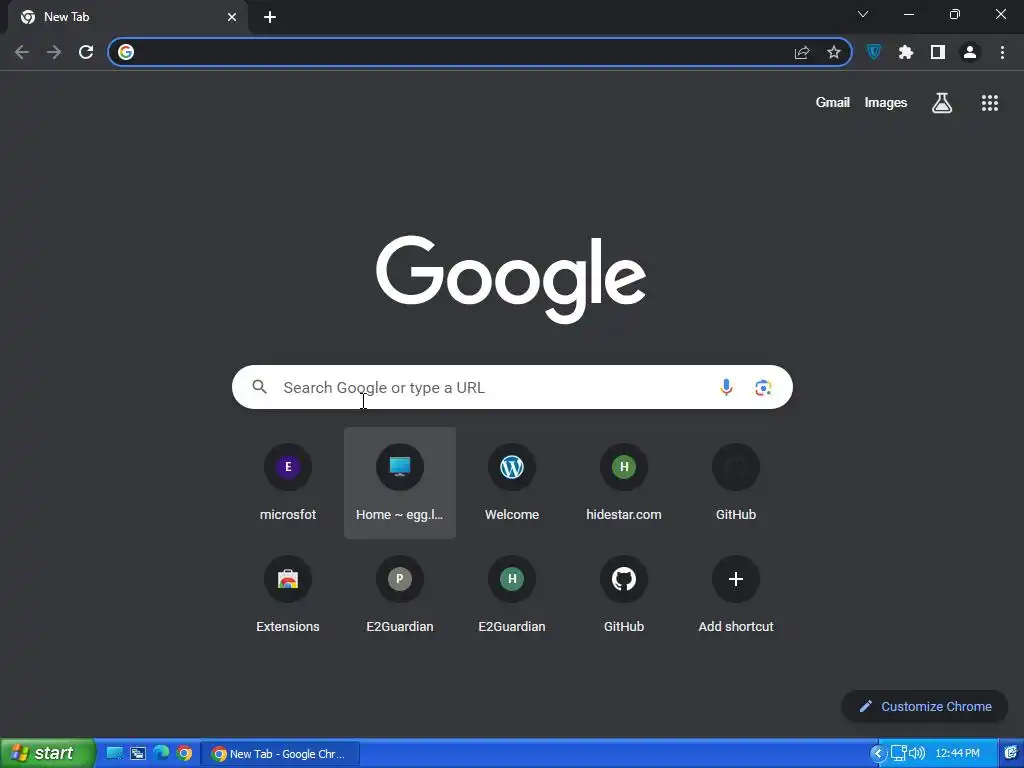The width and height of the screenshot is (1024, 768).
Task: Toggle the Chrome side panel
Action: pyautogui.click(x=938, y=52)
